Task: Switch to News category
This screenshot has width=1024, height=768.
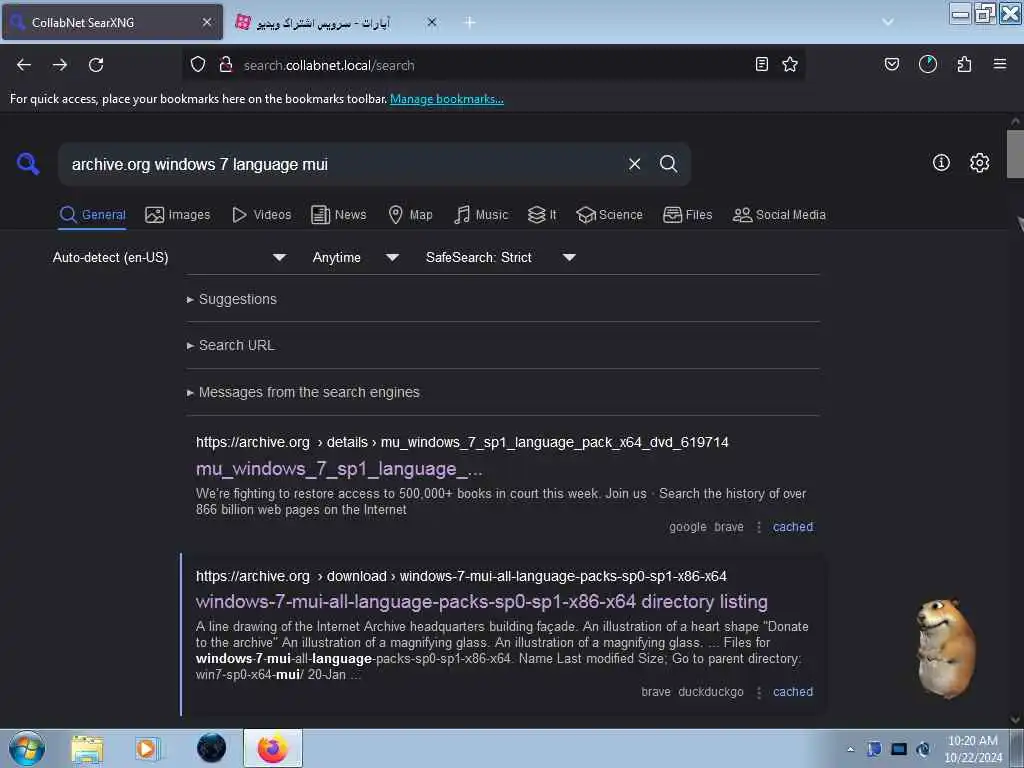Action: click(338, 215)
